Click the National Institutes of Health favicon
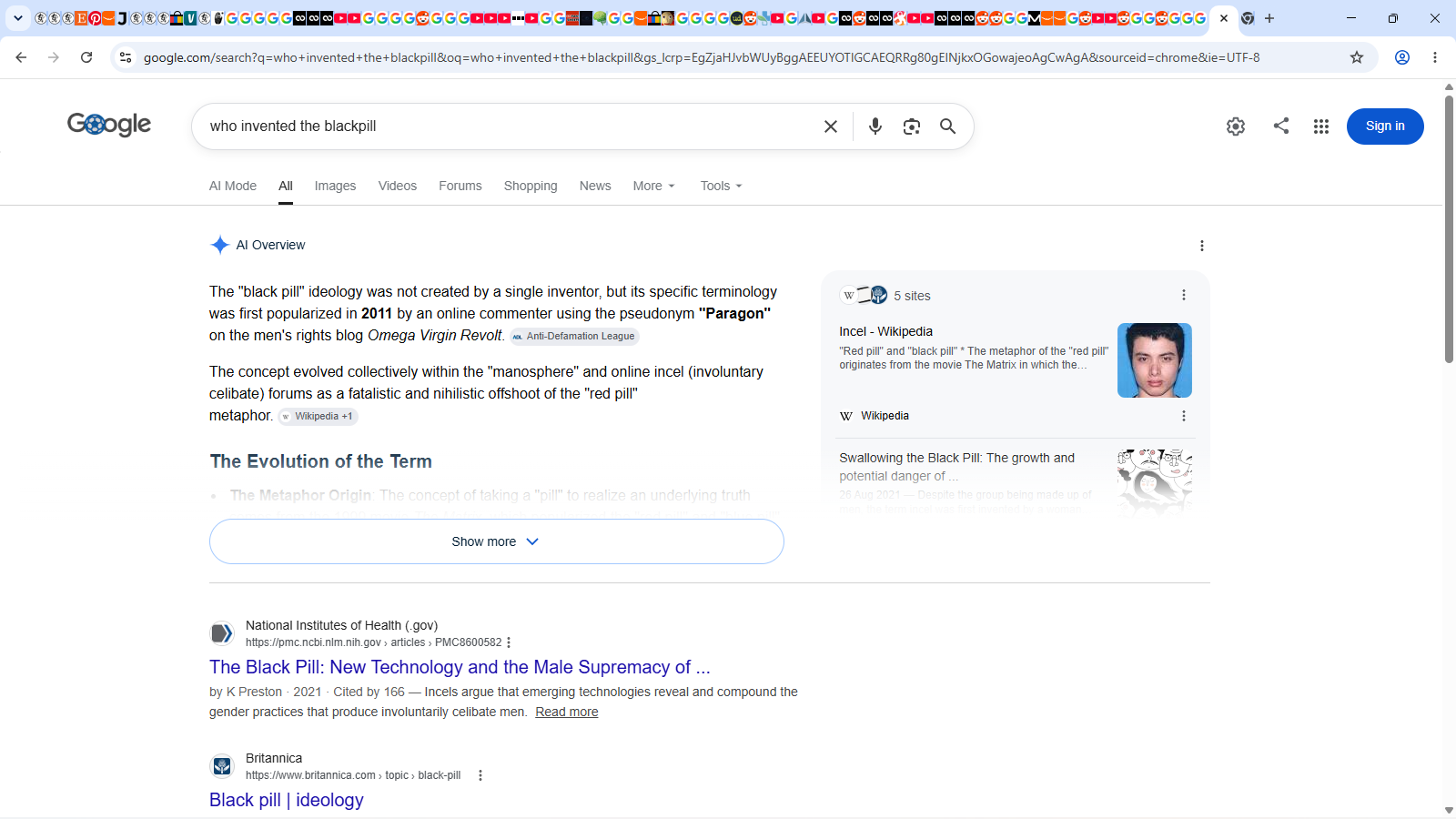Image resolution: width=1456 pixels, height=819 pixels. point(222,633)
